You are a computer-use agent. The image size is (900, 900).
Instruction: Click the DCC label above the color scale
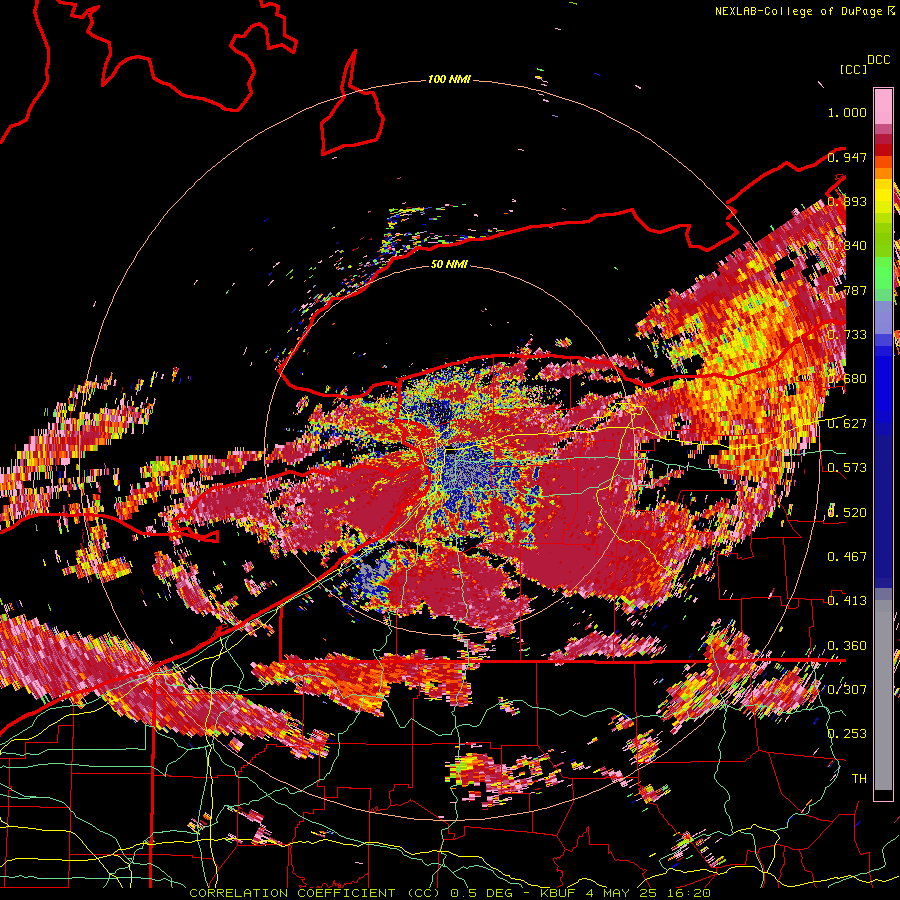coord(878,60)
